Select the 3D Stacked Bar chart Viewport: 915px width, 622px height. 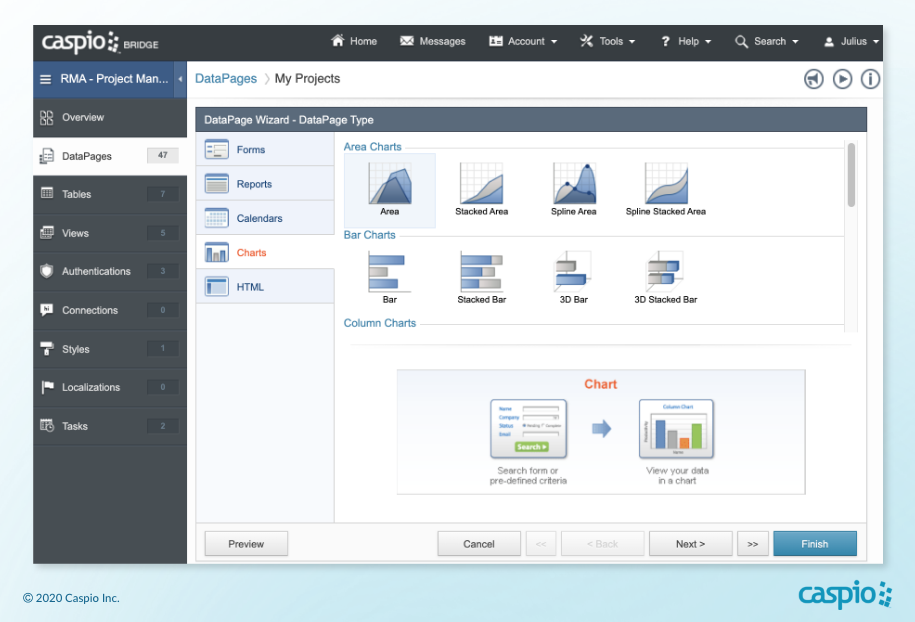(x=666, y=272)
